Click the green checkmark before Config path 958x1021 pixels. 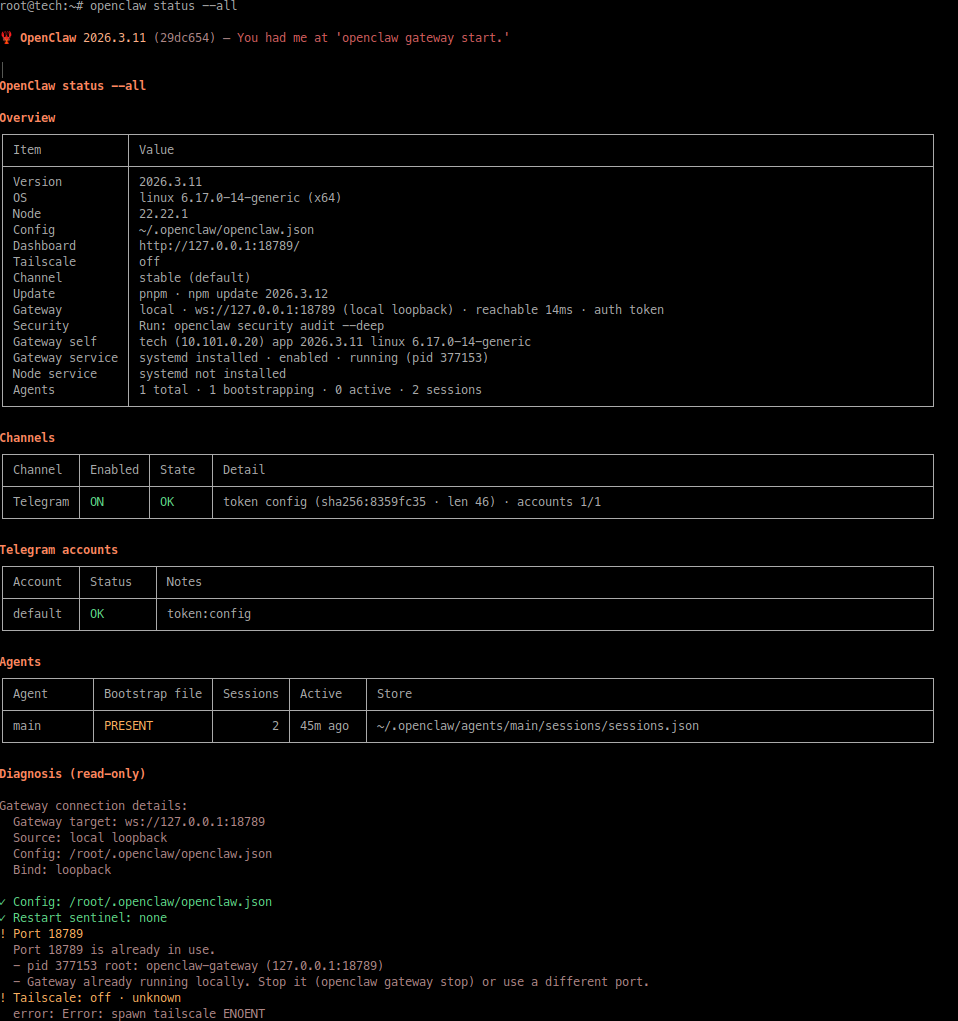(3, 902)
